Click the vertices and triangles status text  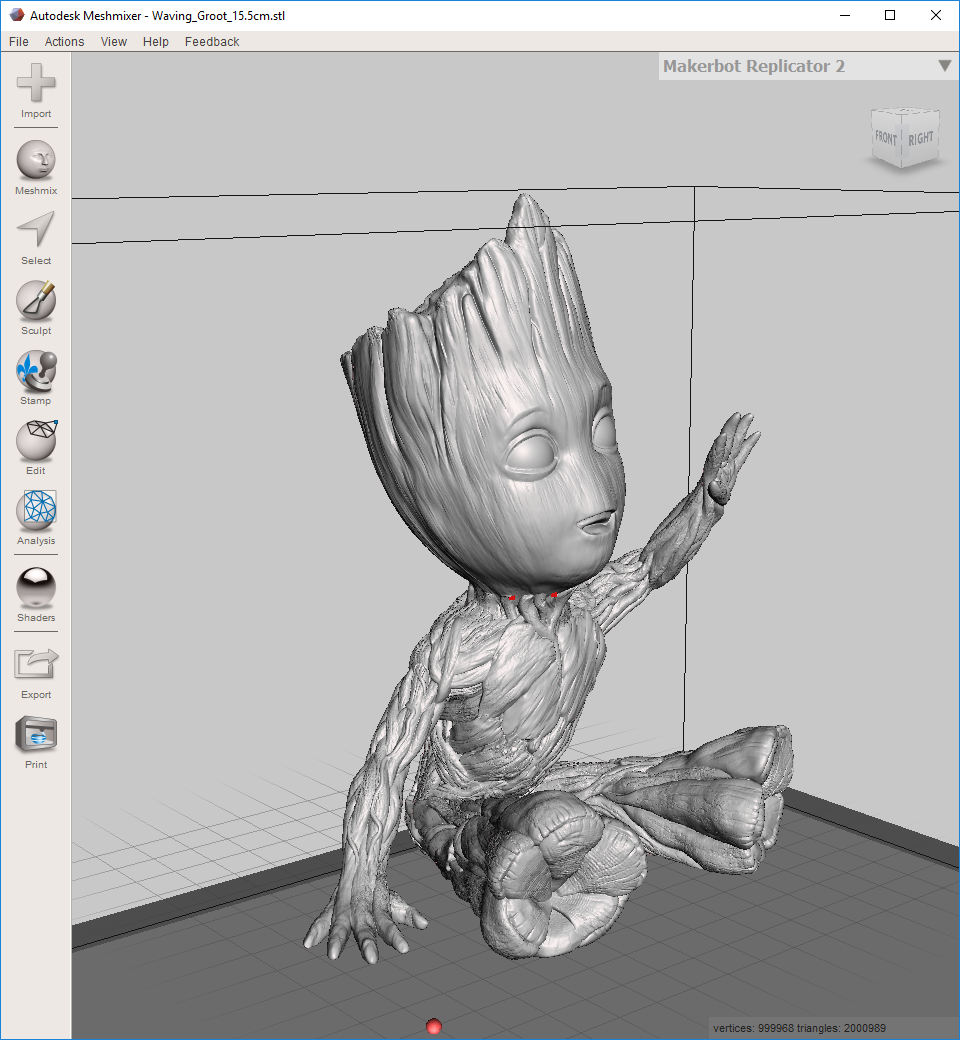(x=799, y=1028)
